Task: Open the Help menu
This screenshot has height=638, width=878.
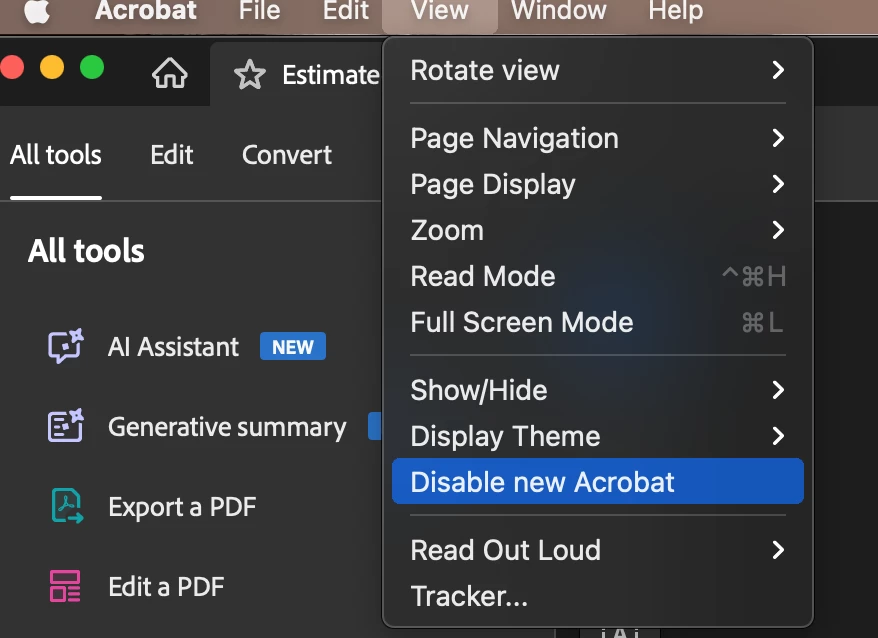Action: point(675,10)
